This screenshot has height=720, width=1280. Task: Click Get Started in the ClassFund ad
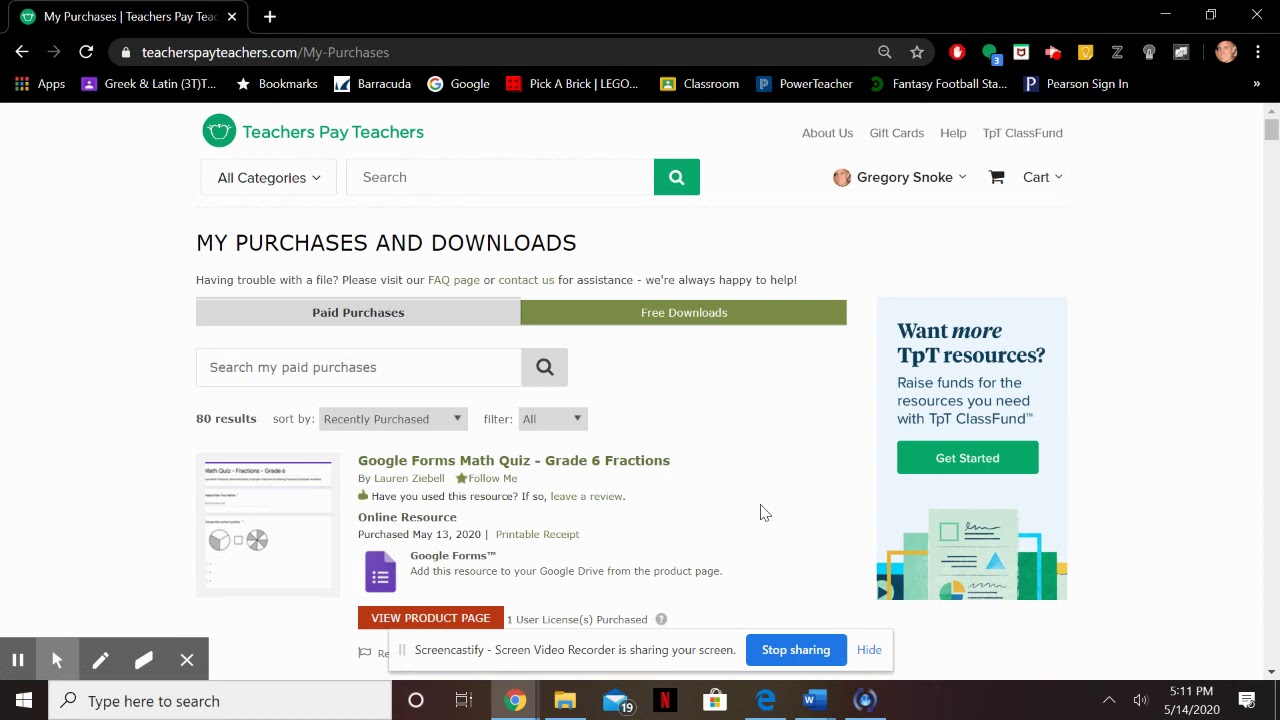point(967,458)
